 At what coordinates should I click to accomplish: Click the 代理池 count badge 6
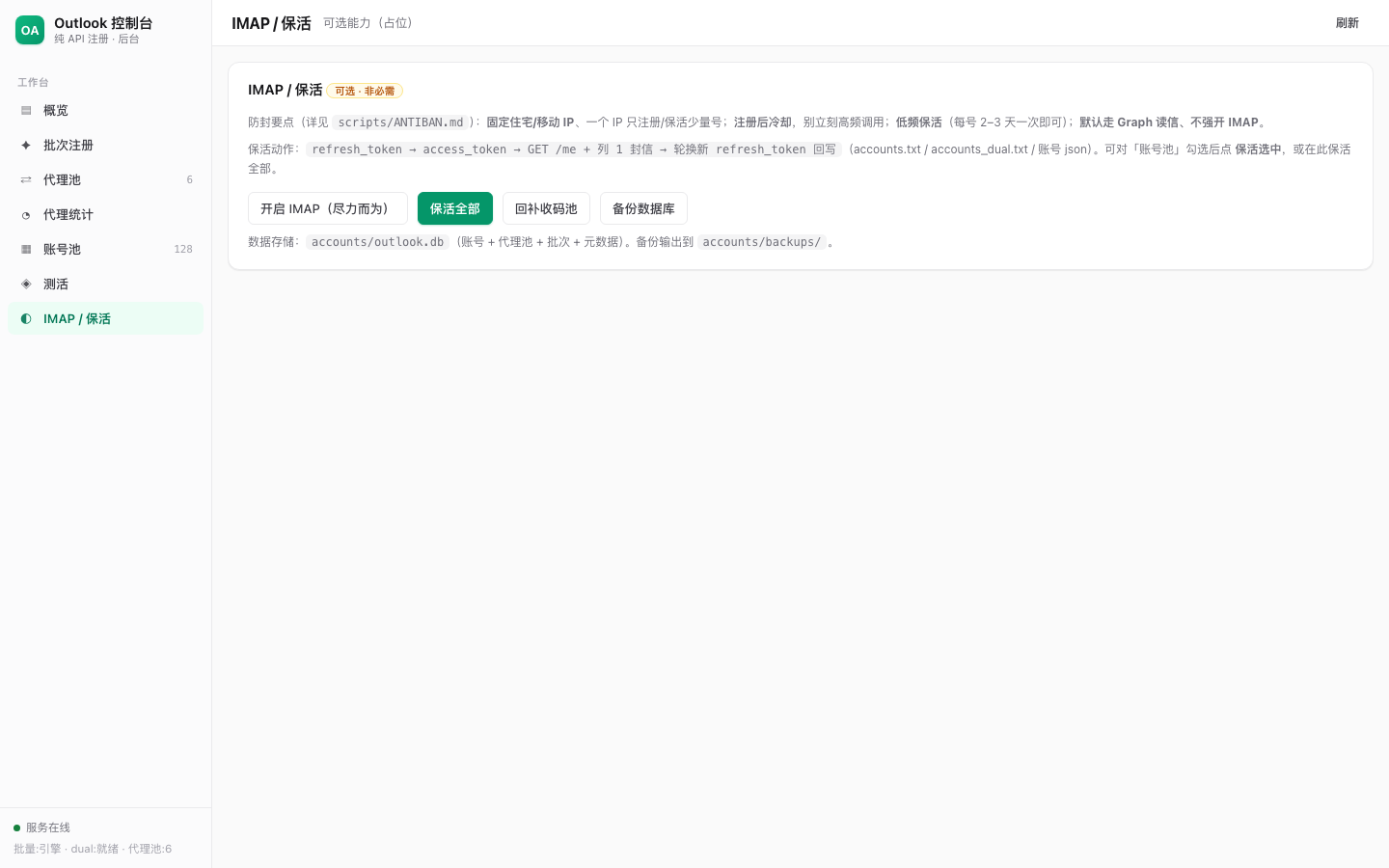pyautogui.click(x=189, y=180)
